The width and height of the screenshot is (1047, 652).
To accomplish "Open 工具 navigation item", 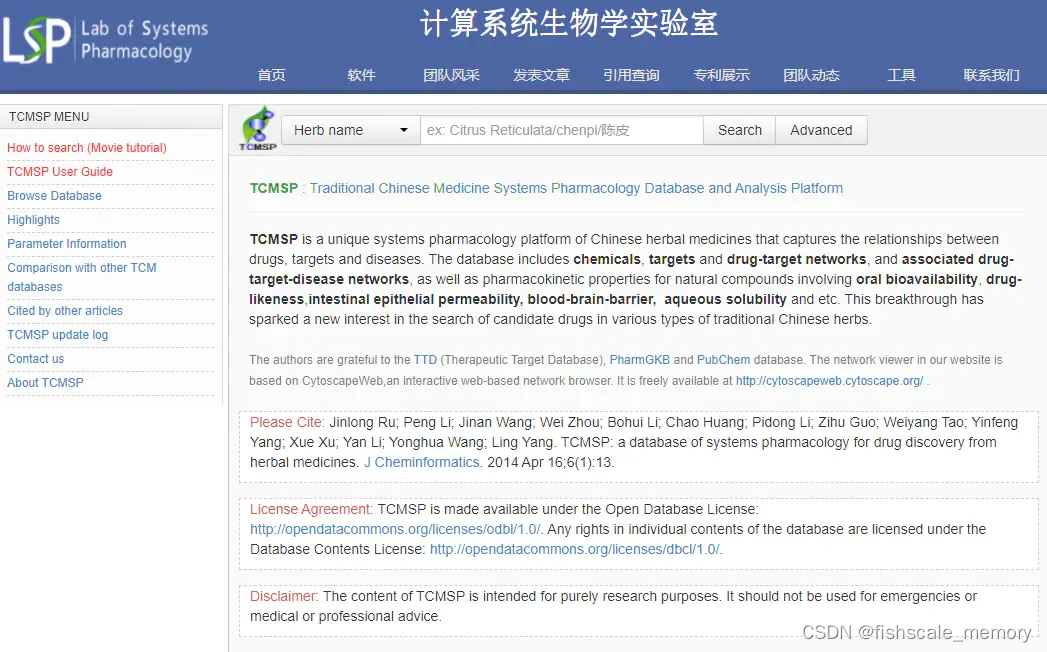I will pos(901,75).
